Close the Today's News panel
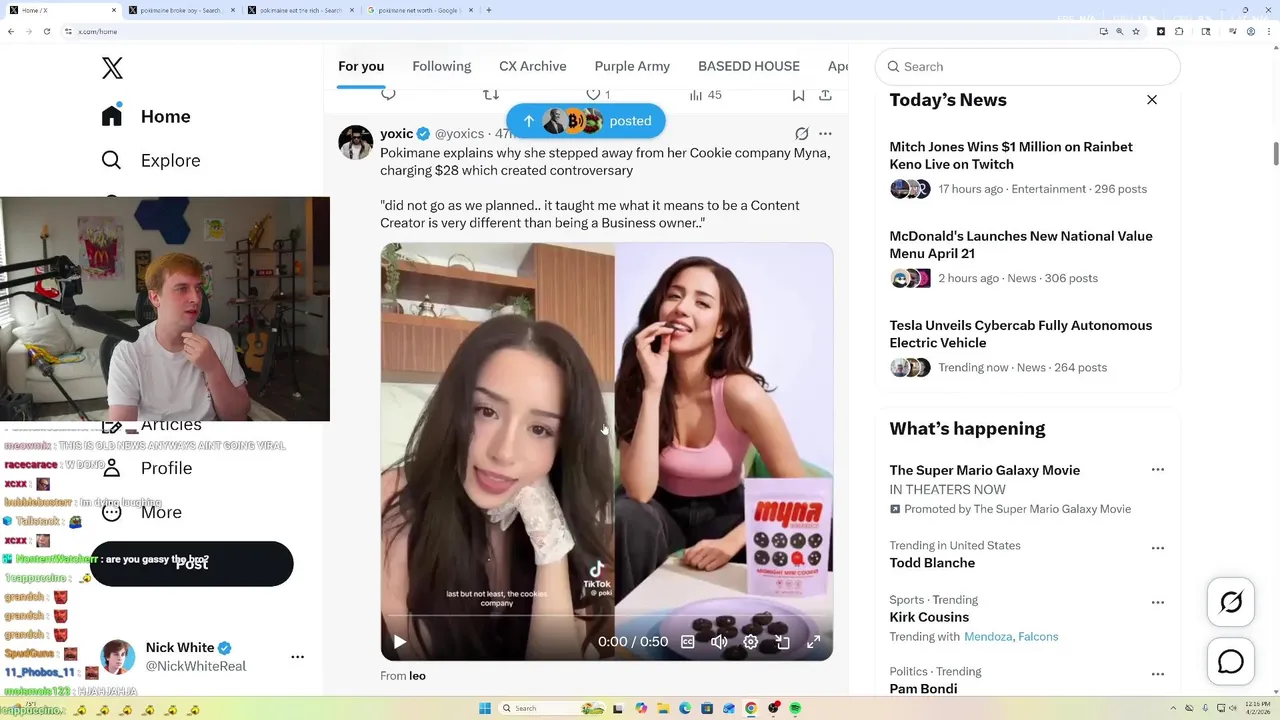The image size is (1280, 720). click(x=1152, y=100)
